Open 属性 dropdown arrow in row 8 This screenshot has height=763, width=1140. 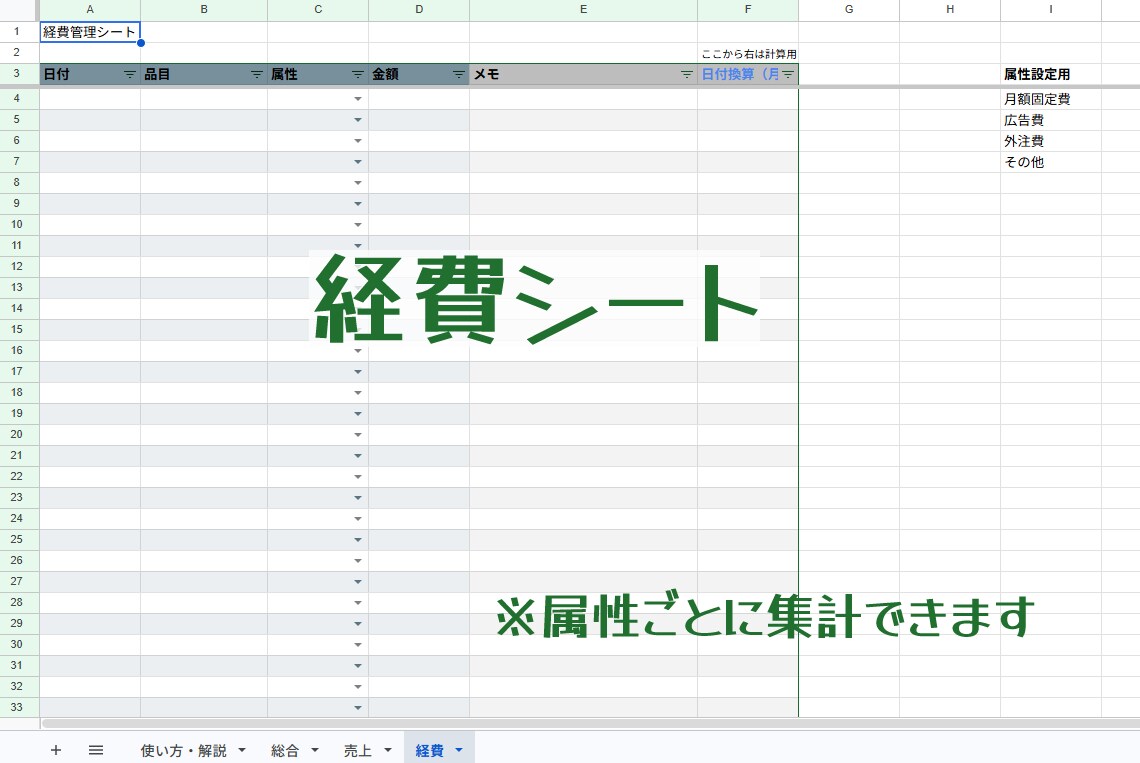click(x=358, y=183)
